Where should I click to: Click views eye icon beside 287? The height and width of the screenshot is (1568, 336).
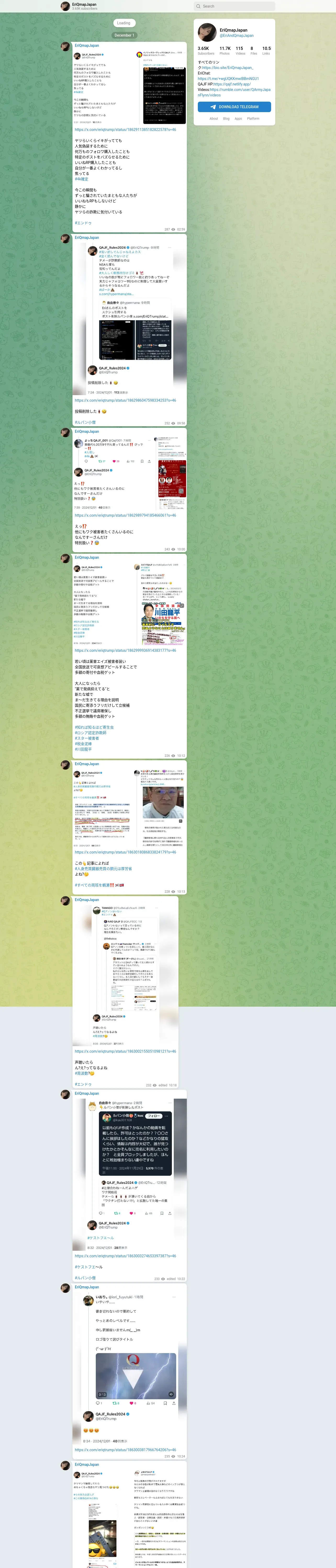tap(174, 229)
